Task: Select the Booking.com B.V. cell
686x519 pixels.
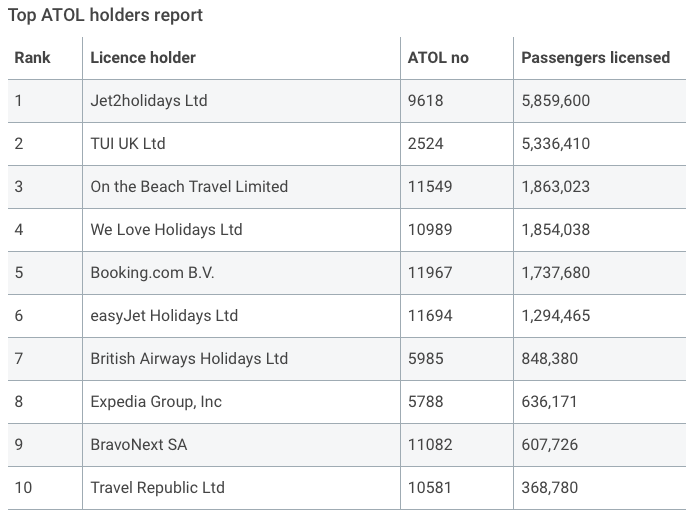Action: [152, 273]
